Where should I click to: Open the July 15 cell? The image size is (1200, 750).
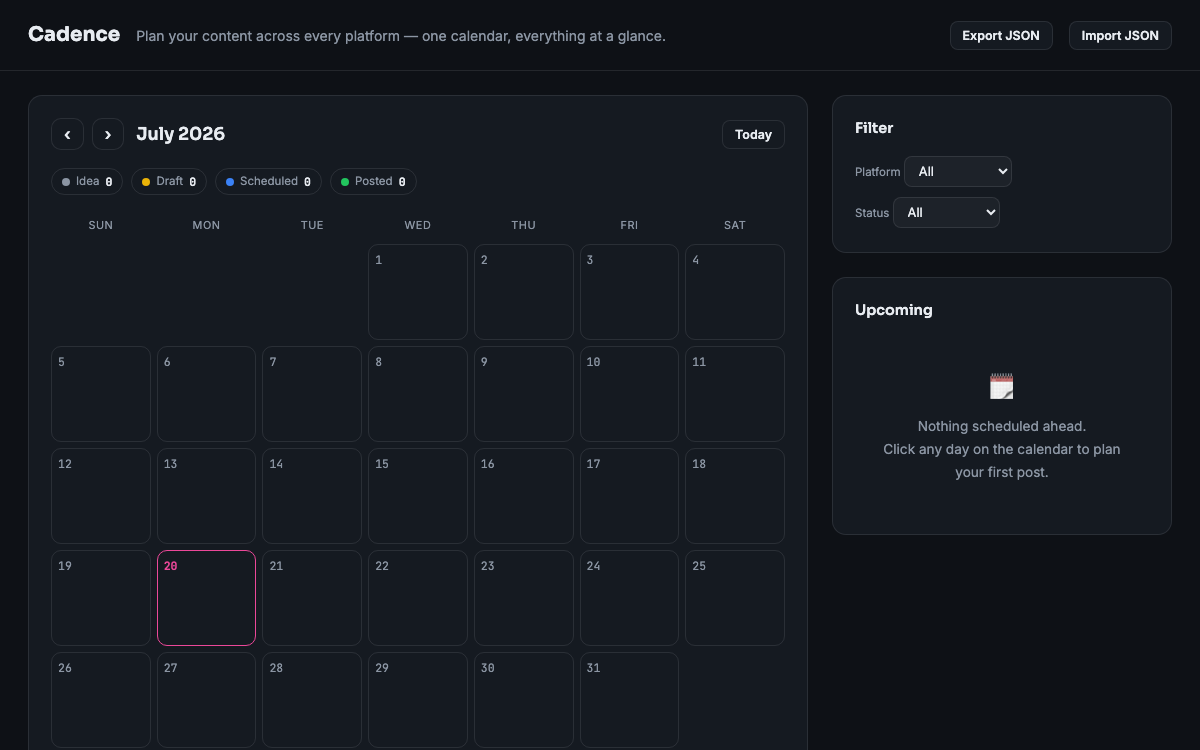coord(418,496)
